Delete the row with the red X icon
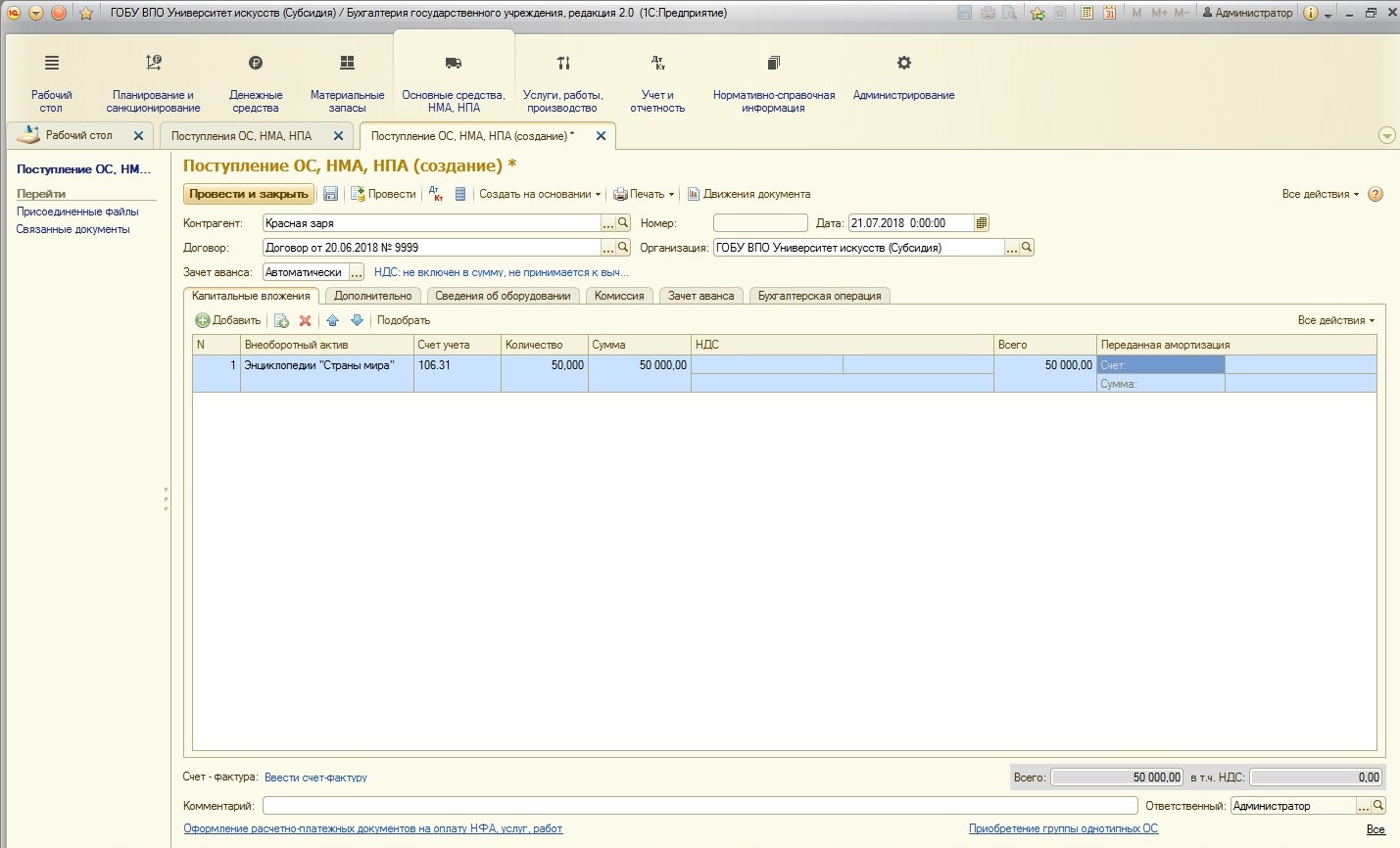1400x848 pixels. (305, 320)
